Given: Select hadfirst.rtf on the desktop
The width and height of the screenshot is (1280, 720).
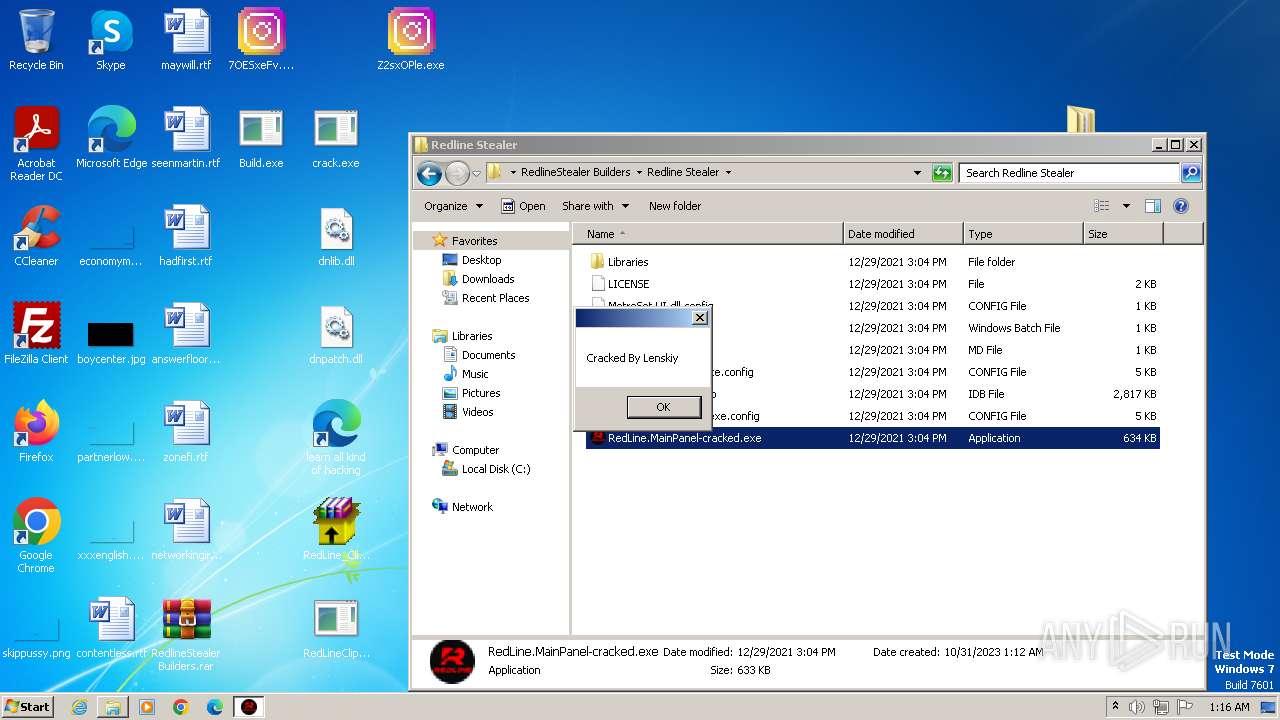Looking at the screenshot, I should click(x=186, y=236).
